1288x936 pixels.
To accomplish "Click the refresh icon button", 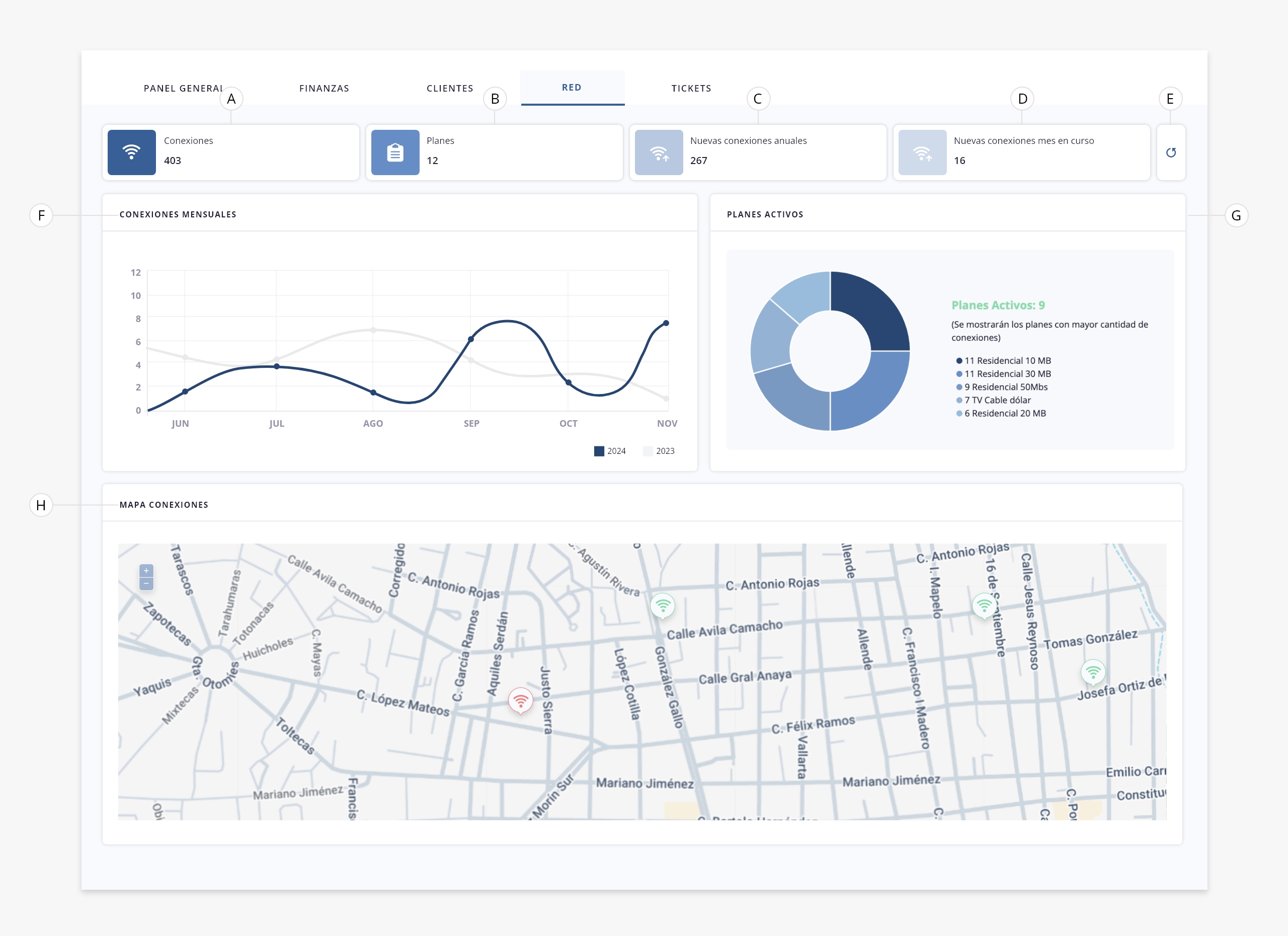I will (1170, 152).
